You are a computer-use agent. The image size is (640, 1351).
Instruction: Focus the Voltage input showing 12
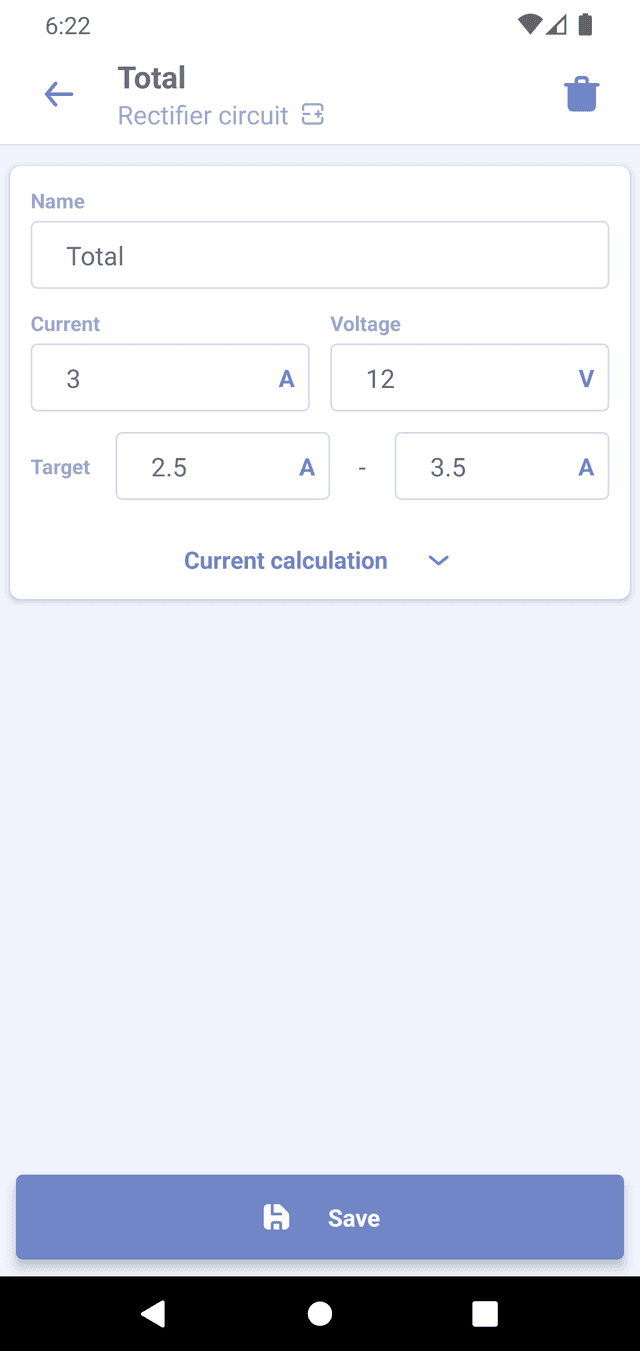coord(450,378)
